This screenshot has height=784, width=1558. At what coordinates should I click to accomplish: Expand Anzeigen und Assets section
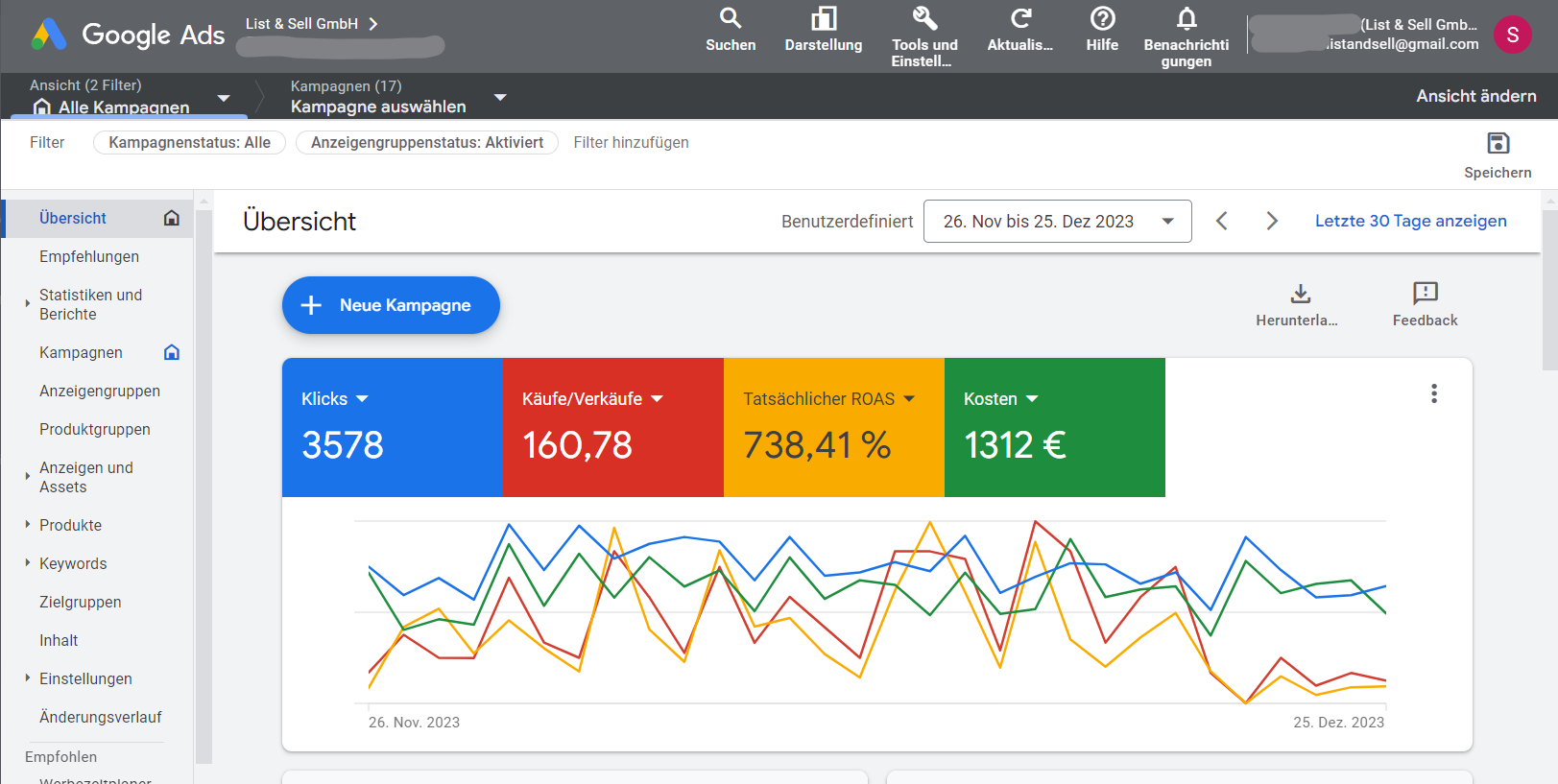(x=27, y=476)
